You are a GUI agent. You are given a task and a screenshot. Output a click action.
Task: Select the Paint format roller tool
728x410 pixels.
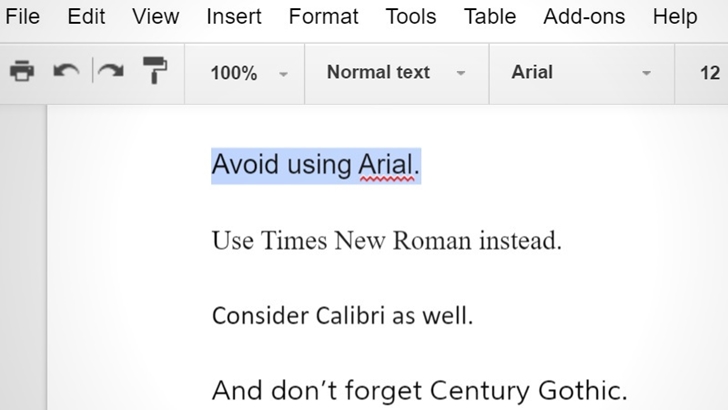pyautogui.click(x=155, y=70)
